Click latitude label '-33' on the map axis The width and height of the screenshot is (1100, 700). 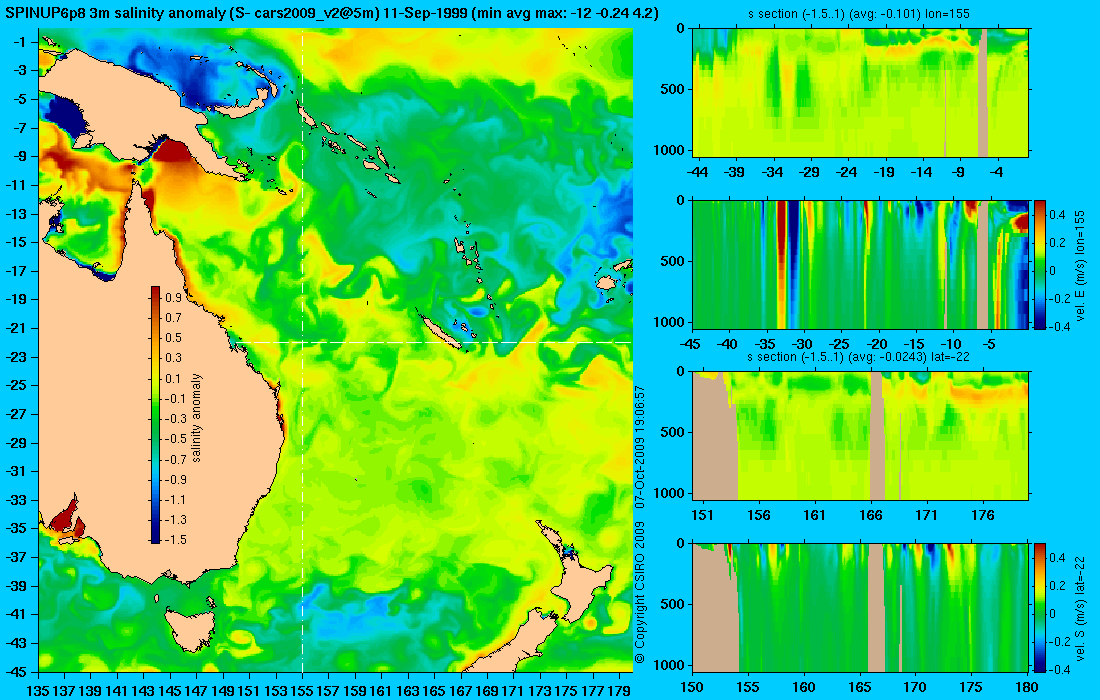[x=16, y=499]
